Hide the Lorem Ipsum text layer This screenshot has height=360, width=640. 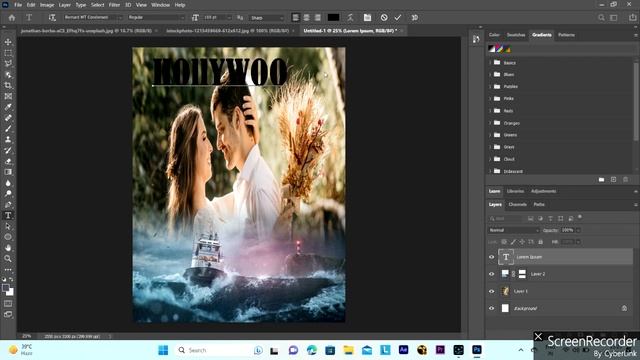491,257
